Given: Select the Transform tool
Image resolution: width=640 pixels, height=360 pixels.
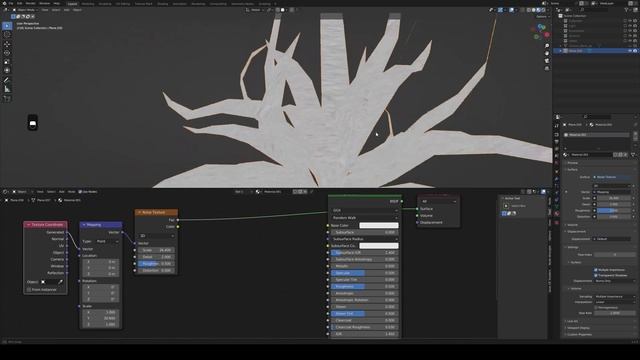Looking at the screenshot, I should pyautogui.click(x=7, y=71).
